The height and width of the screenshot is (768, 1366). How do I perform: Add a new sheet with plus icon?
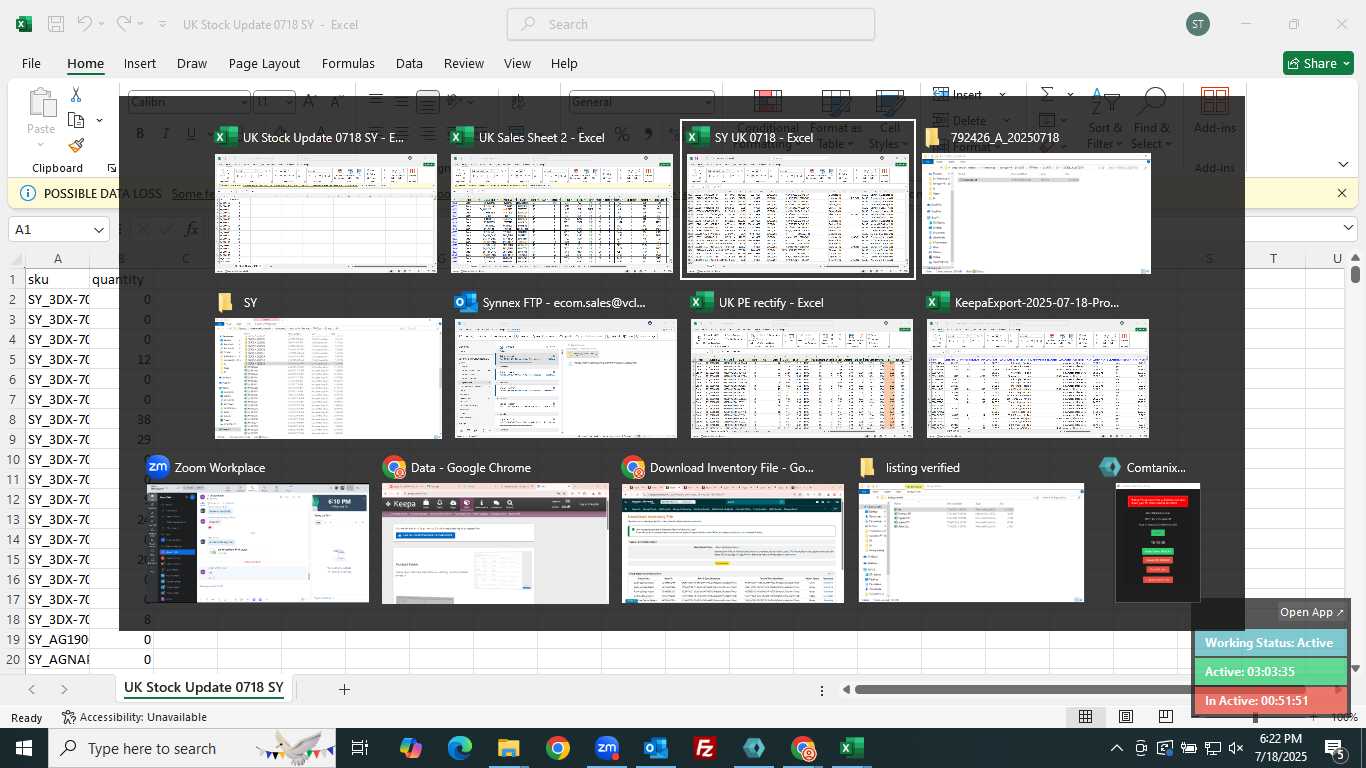tap(344, 689)
